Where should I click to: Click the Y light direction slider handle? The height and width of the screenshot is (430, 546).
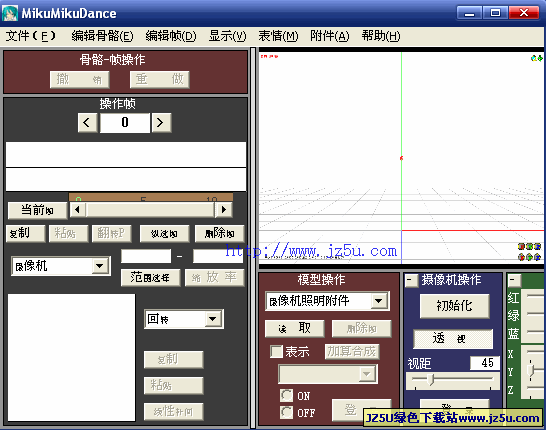point(530,370)
